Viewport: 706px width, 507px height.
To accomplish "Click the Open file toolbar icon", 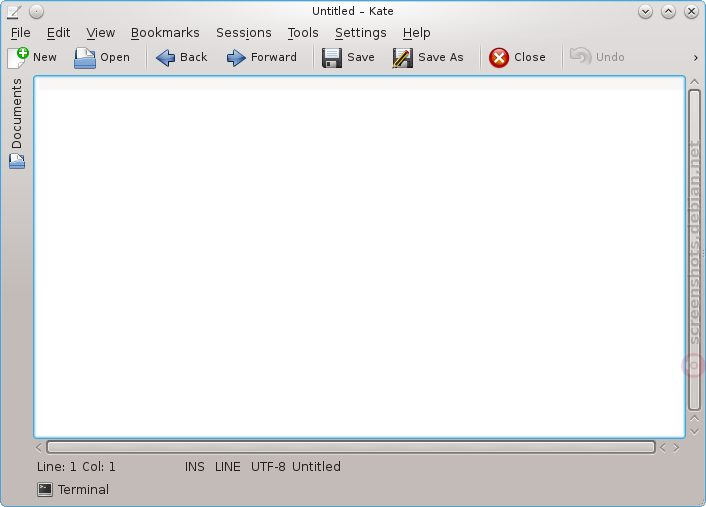I will pos(85,58).
